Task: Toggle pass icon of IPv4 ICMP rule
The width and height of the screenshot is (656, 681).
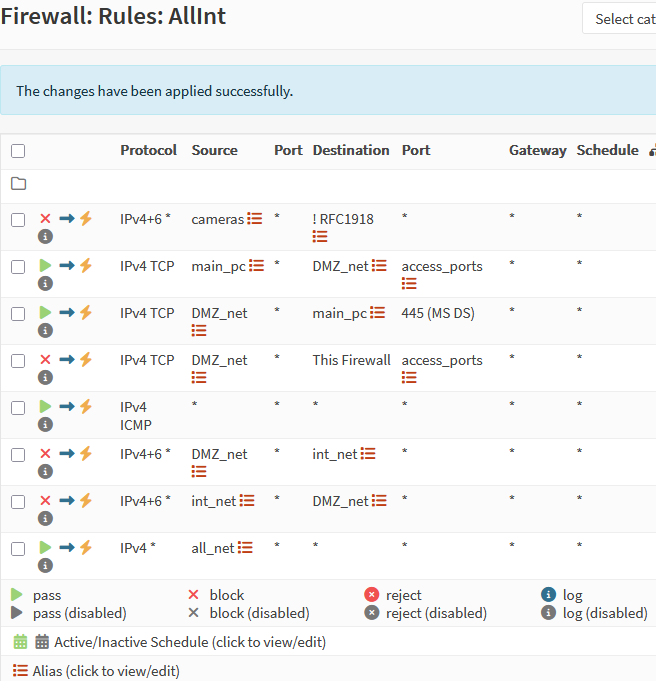Action: pyautogui.click(x=45, y=407)
